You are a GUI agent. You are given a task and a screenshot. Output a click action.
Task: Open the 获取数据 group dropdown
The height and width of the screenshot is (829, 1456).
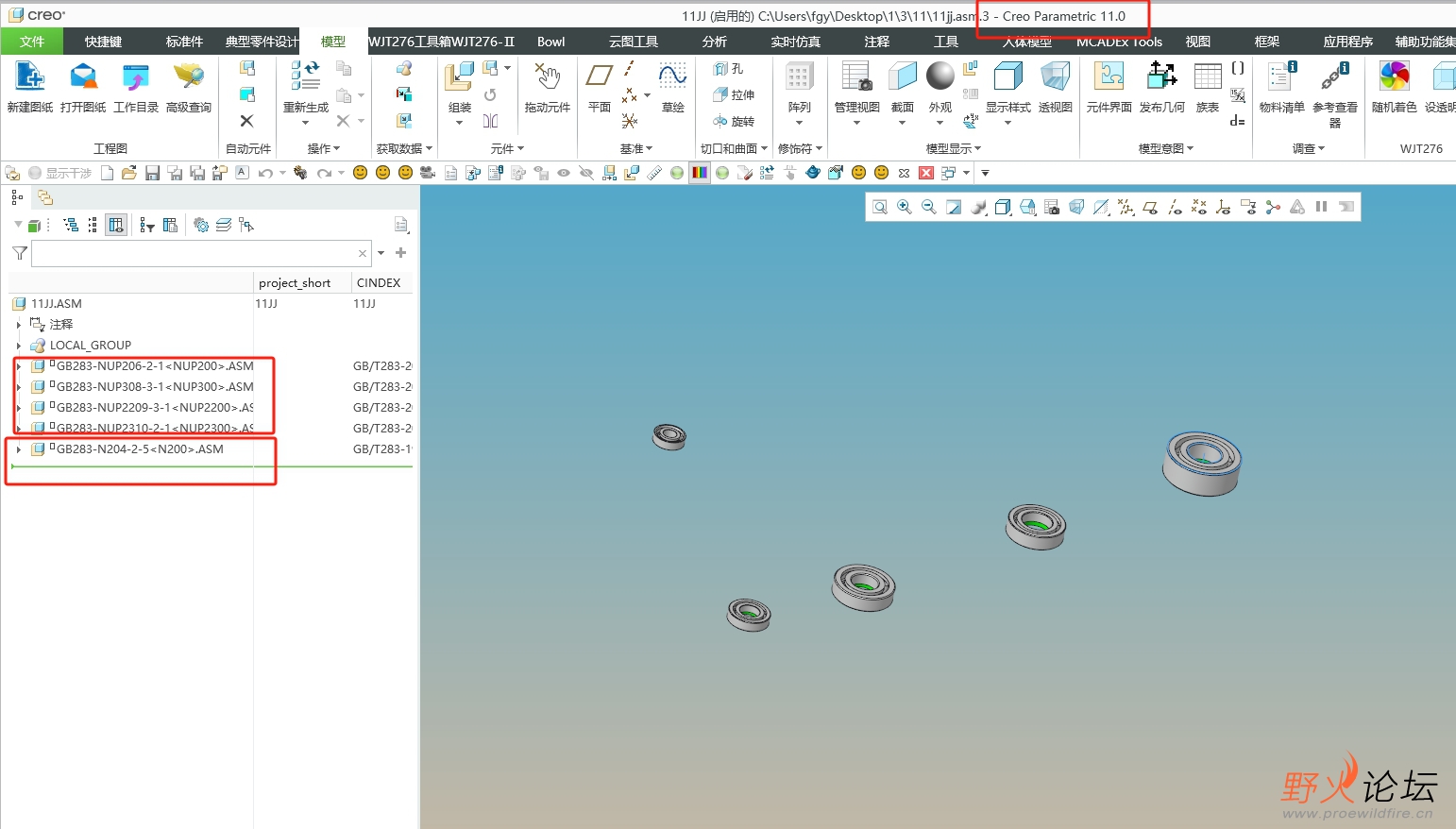pos(404,148)
